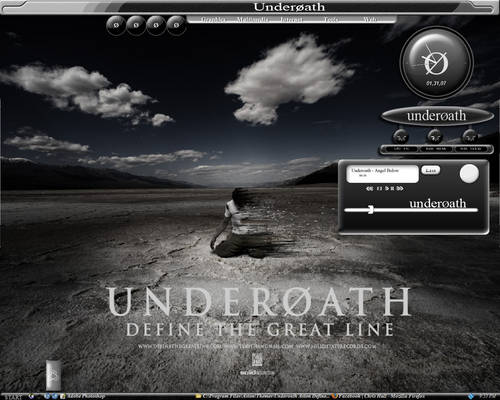Open the Adobe Photoshop taskbar entry
The width and height of the screenshot is (500, 400).
pos(83,396)
